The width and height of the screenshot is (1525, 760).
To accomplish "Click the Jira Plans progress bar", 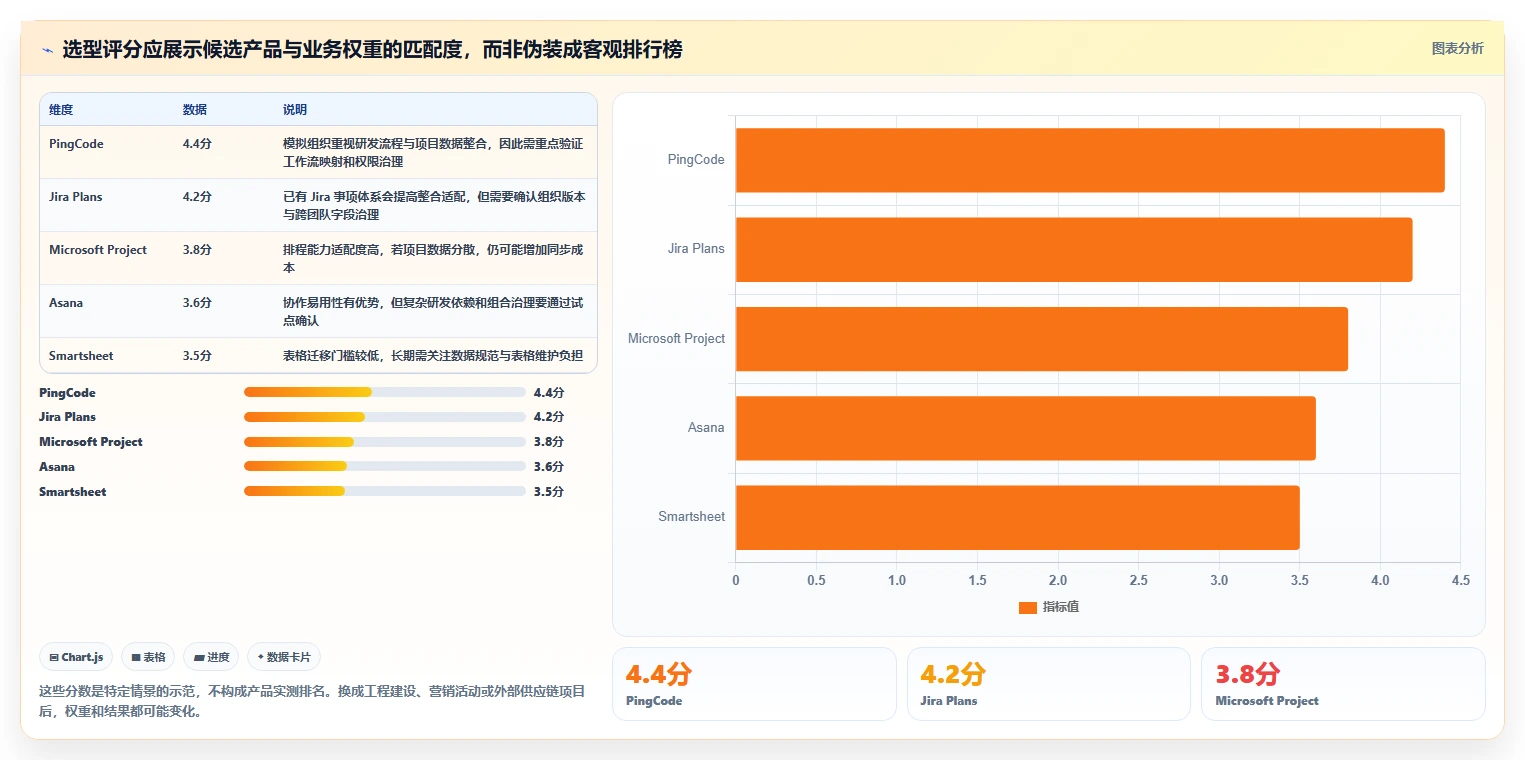I will 384,417.
